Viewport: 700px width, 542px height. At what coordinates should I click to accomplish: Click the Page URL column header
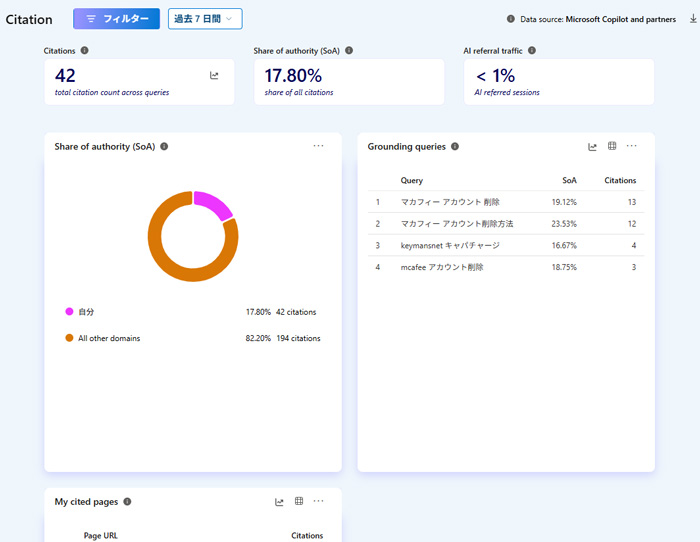tap(100, 535)
